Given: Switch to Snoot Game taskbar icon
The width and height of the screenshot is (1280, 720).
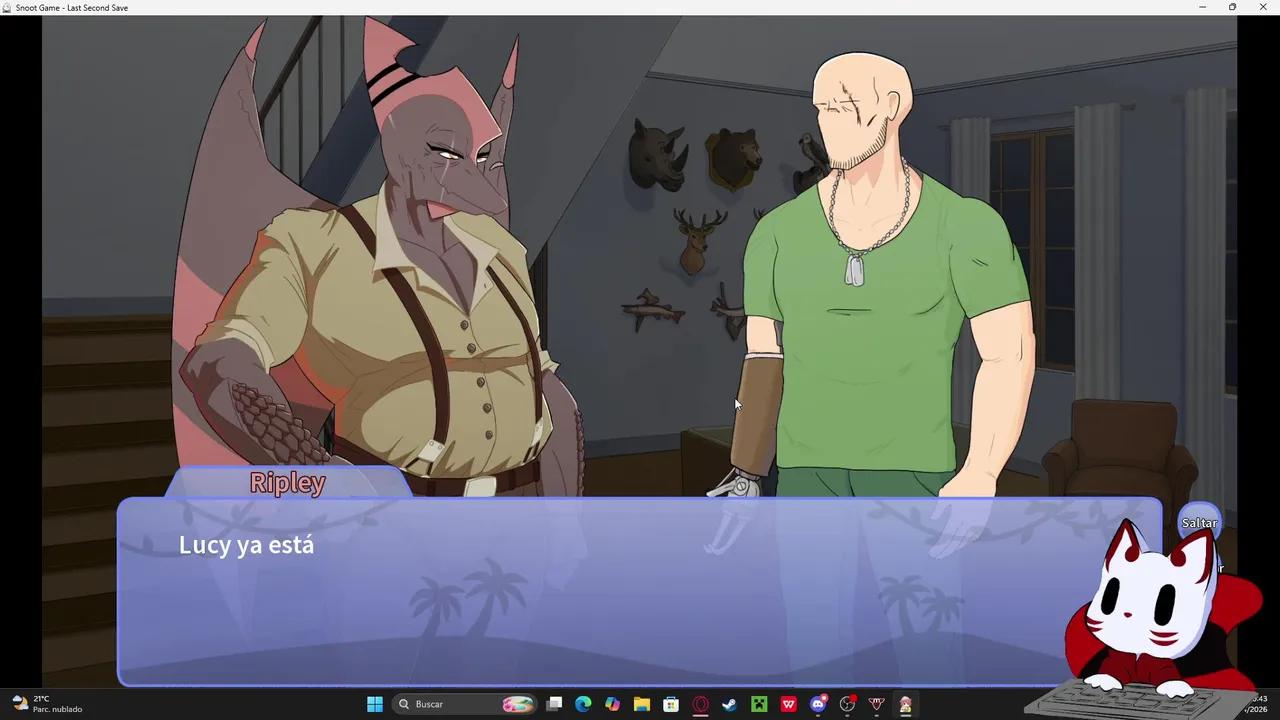Looking at the screenshot, I should pyautogui.click(x=906, y=704).
